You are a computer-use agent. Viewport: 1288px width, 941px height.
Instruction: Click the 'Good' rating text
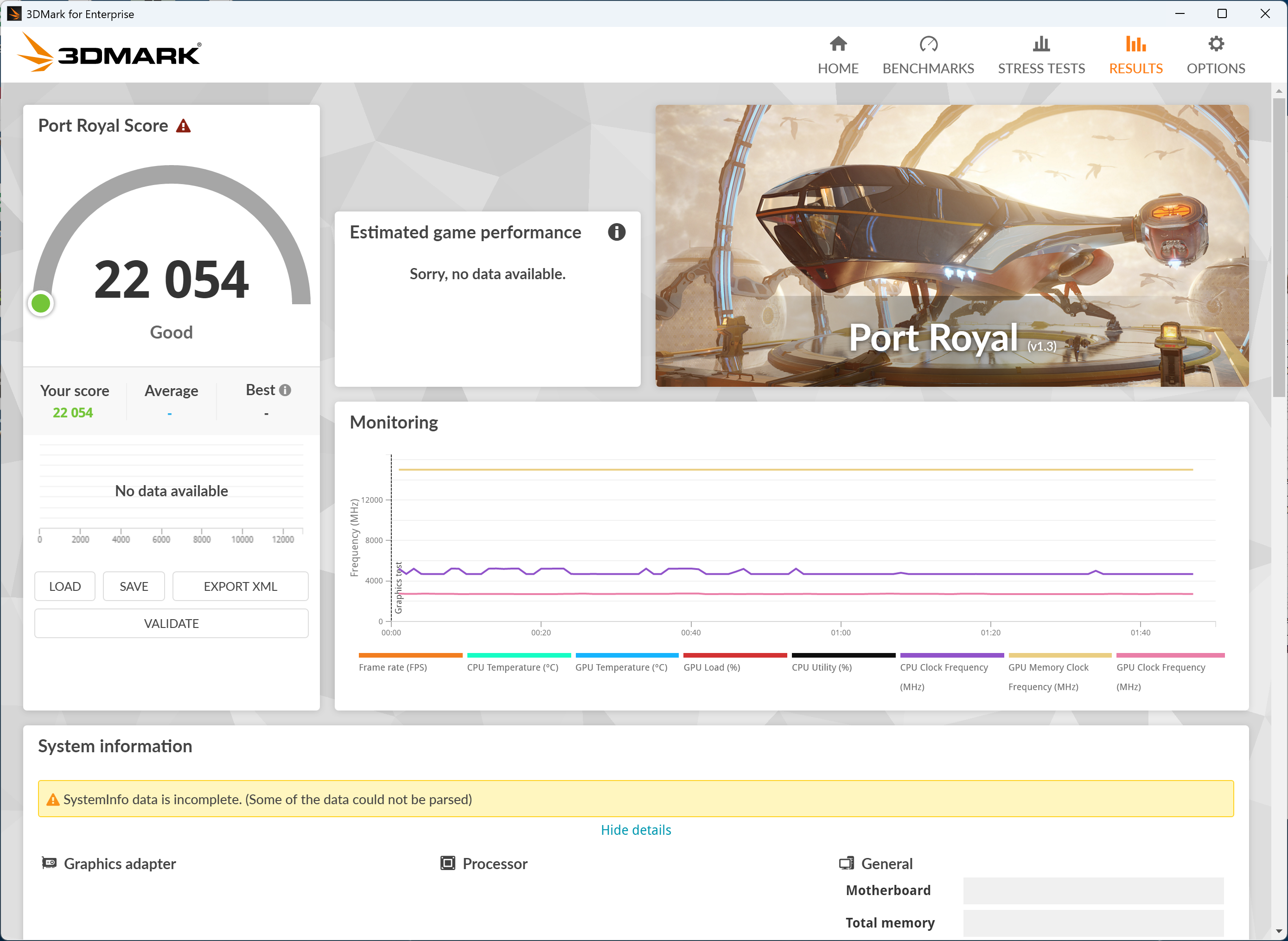pyautogui.click(x=172, y=332)
